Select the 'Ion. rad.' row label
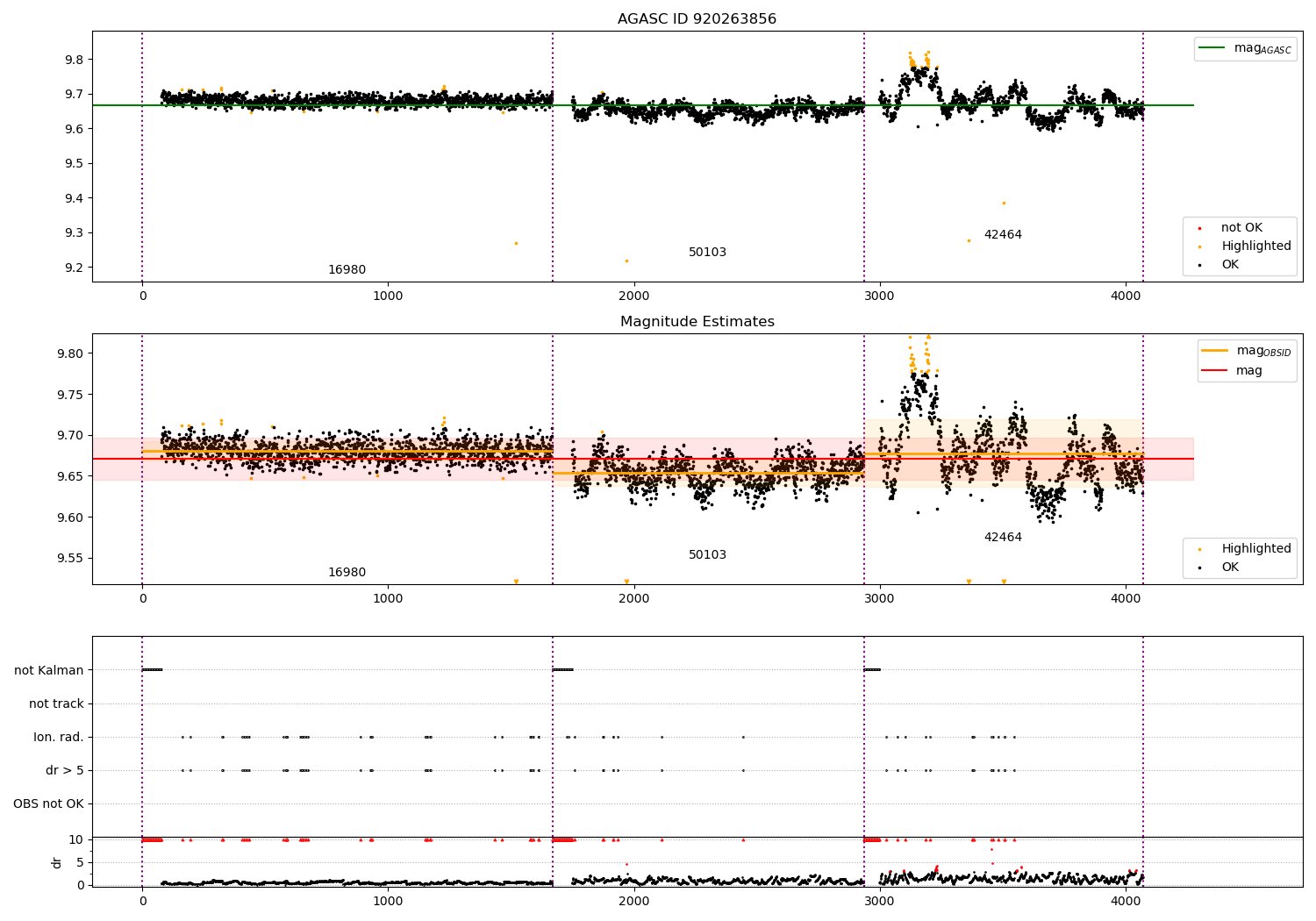The height and width of the screenshot is (921, 1316). point(59,738)
